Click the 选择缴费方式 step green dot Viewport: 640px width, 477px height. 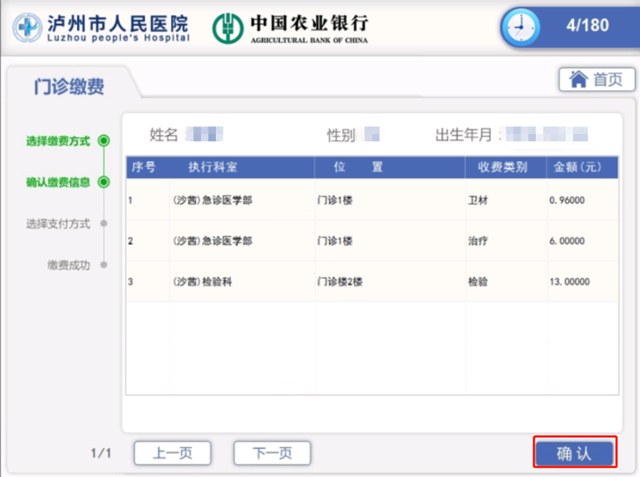click(104, 141)
